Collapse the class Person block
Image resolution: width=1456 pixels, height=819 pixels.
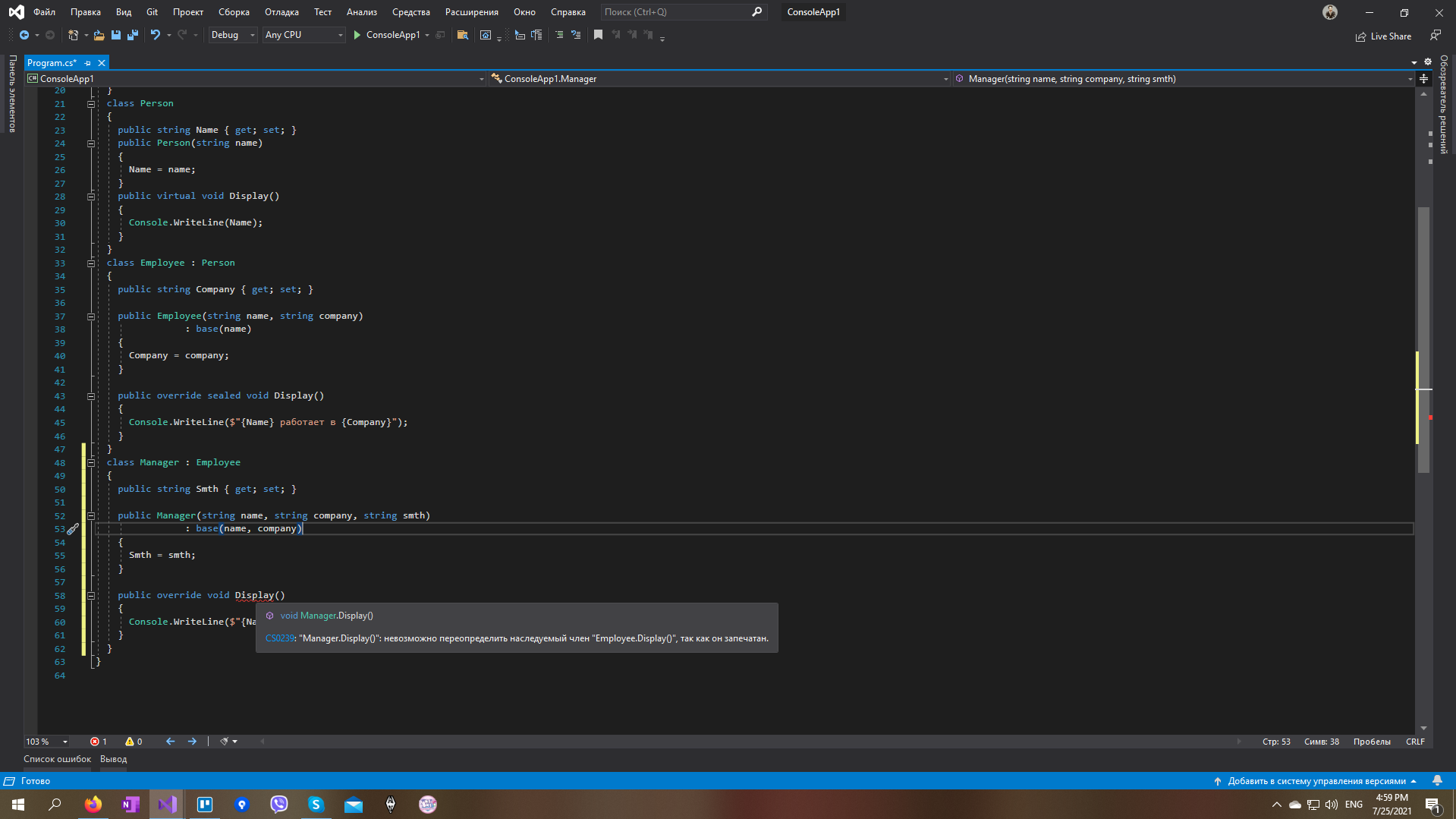click(x=91, y=104)
